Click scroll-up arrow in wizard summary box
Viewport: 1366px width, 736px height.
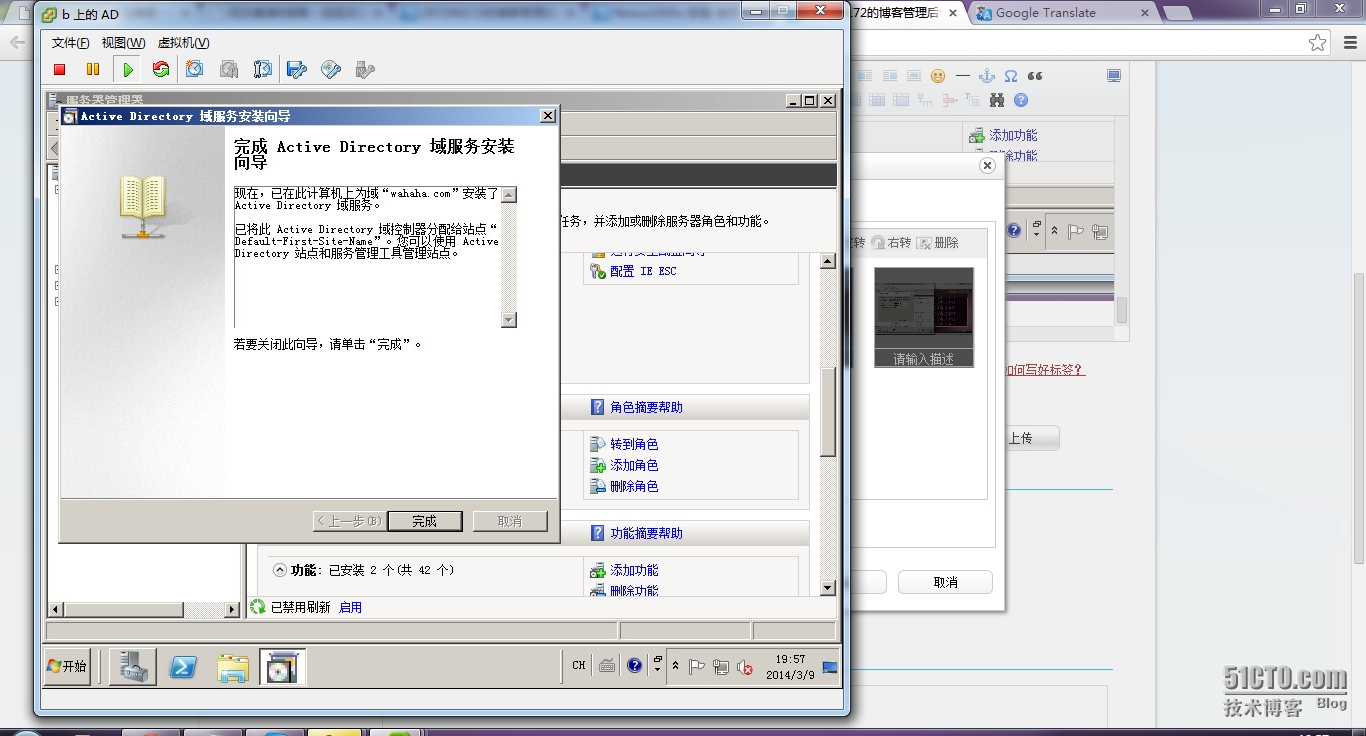point(509,194)
